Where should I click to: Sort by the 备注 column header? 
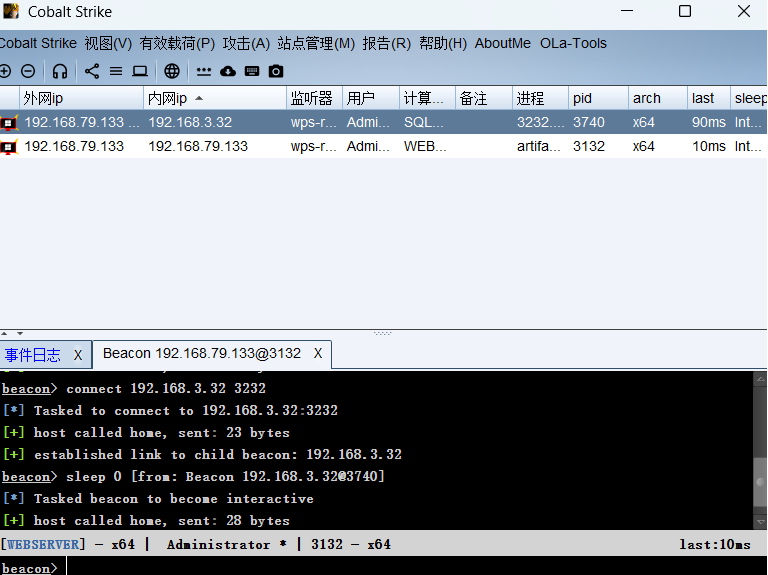tap(484, 98)
